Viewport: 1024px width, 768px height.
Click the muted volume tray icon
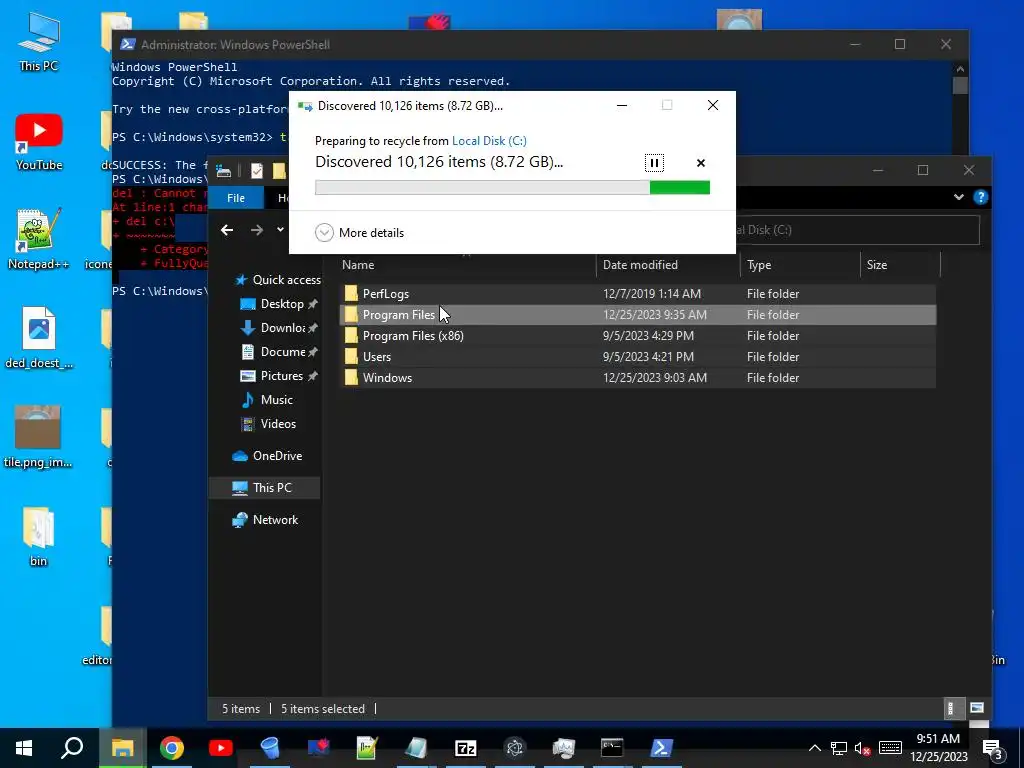(x=863, y=748)
